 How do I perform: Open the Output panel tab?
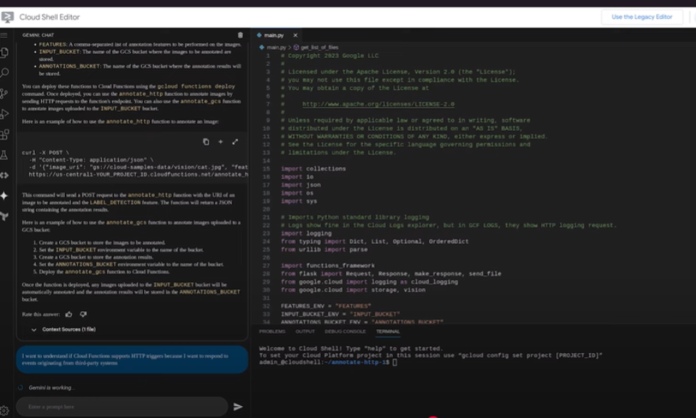pyautogui.click(x=305, y=331)
